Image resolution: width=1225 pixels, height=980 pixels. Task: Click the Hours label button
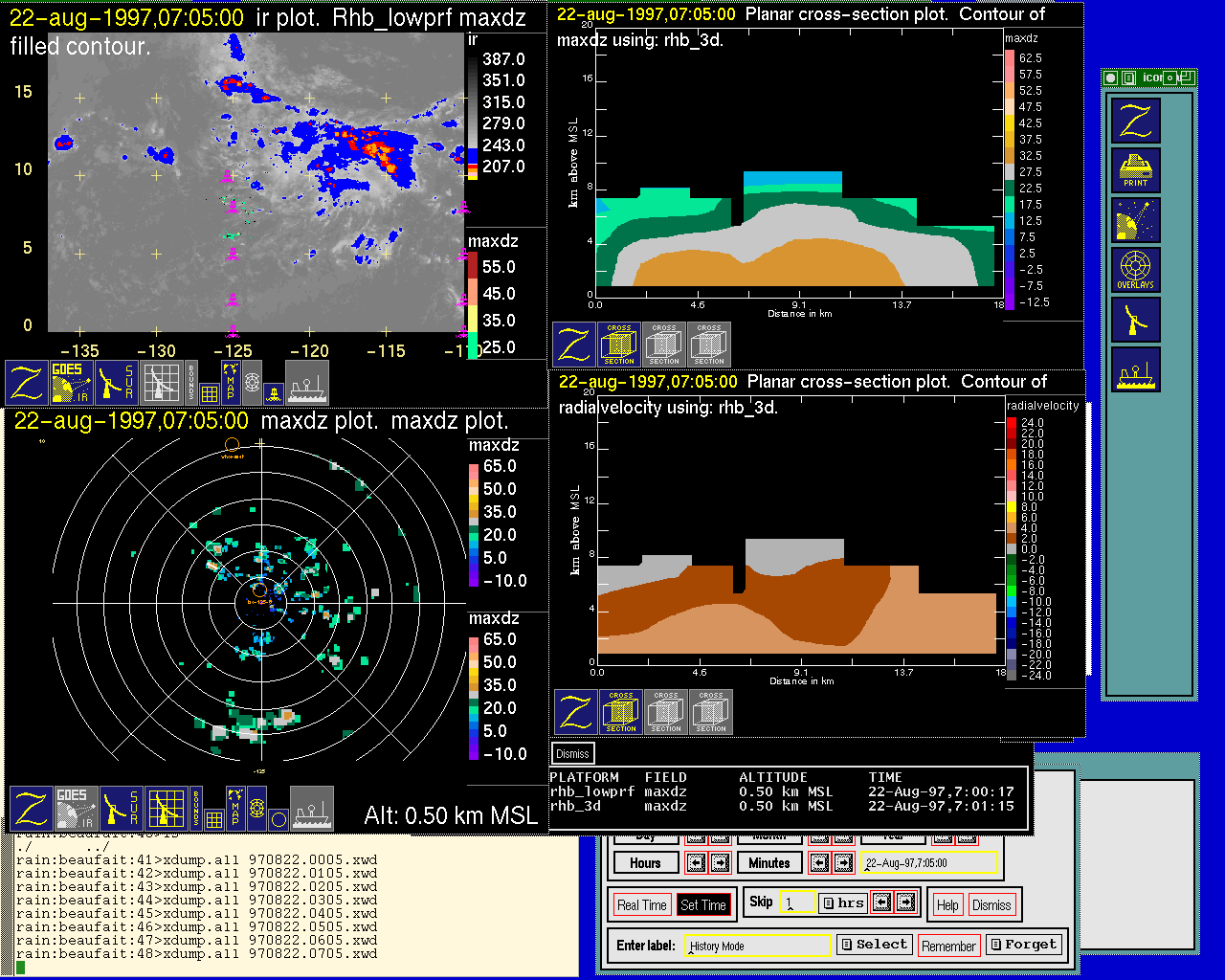(x=645, y=862)
